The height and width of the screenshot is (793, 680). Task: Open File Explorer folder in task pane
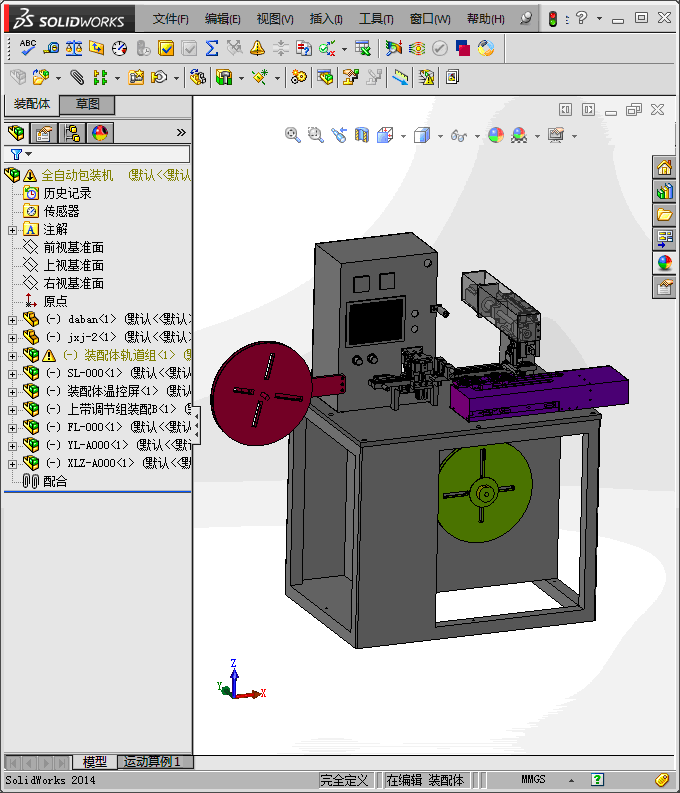coord(664,215)
